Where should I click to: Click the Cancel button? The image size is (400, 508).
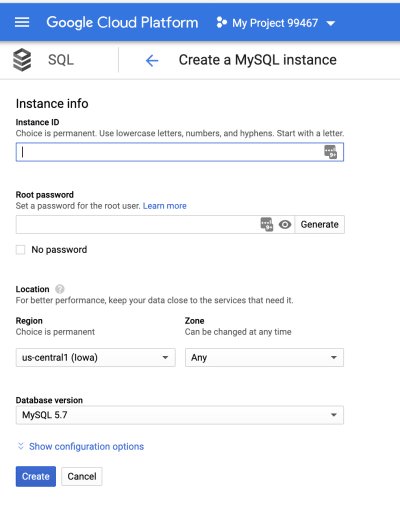82,476
